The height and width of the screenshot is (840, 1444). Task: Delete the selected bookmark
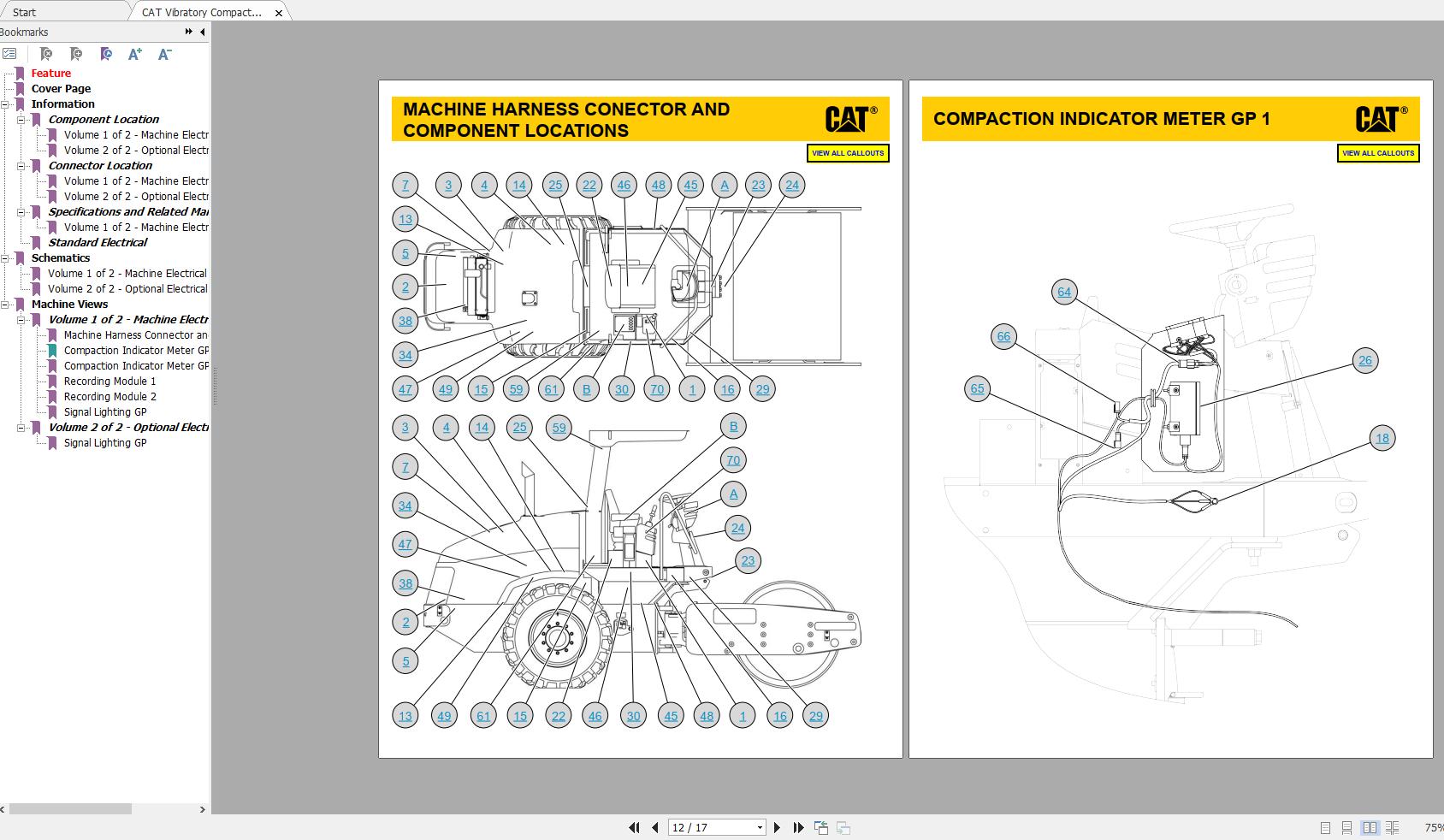click(x=47, y=53)
